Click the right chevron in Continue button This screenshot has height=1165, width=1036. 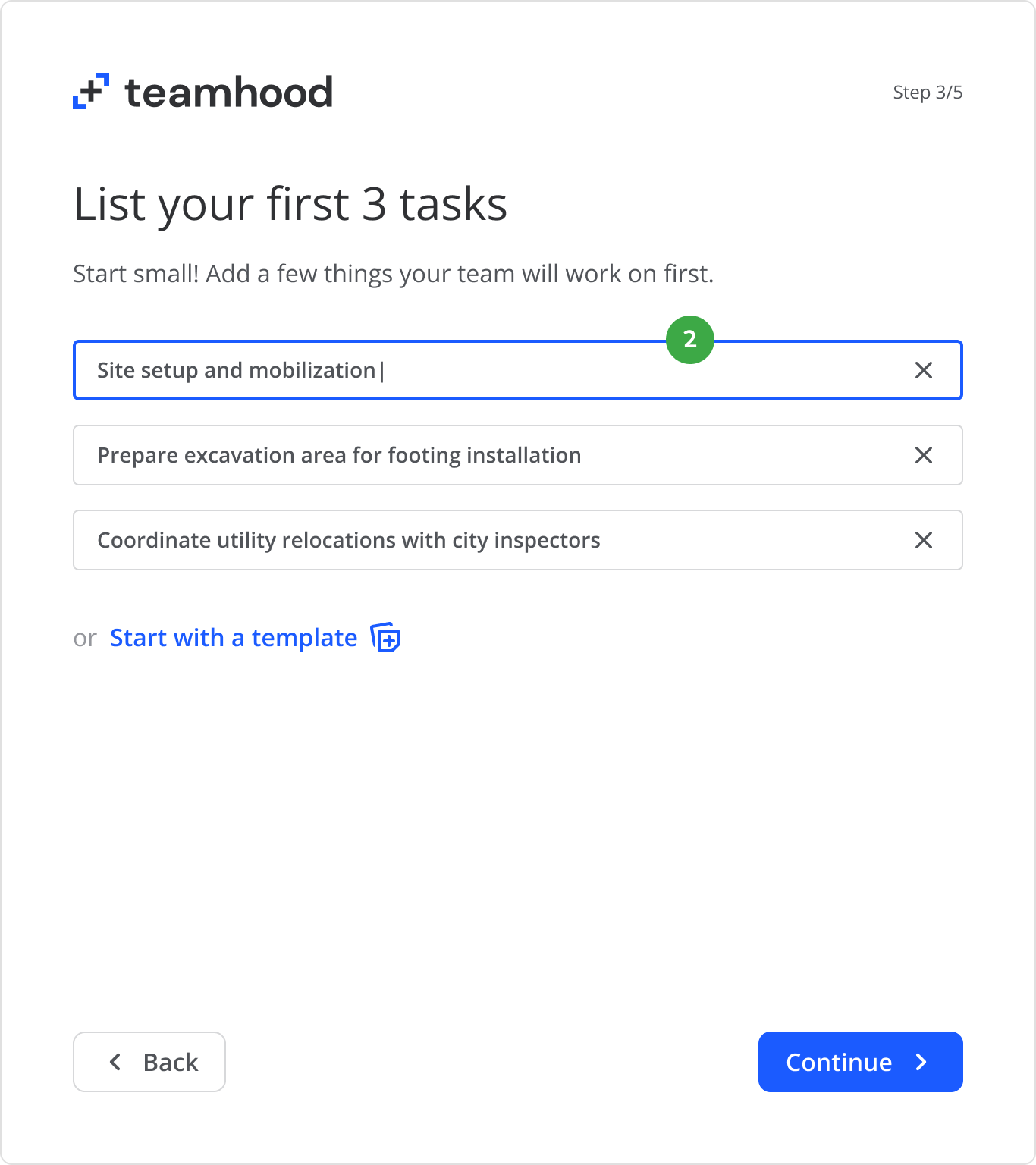click(921, 1062)
